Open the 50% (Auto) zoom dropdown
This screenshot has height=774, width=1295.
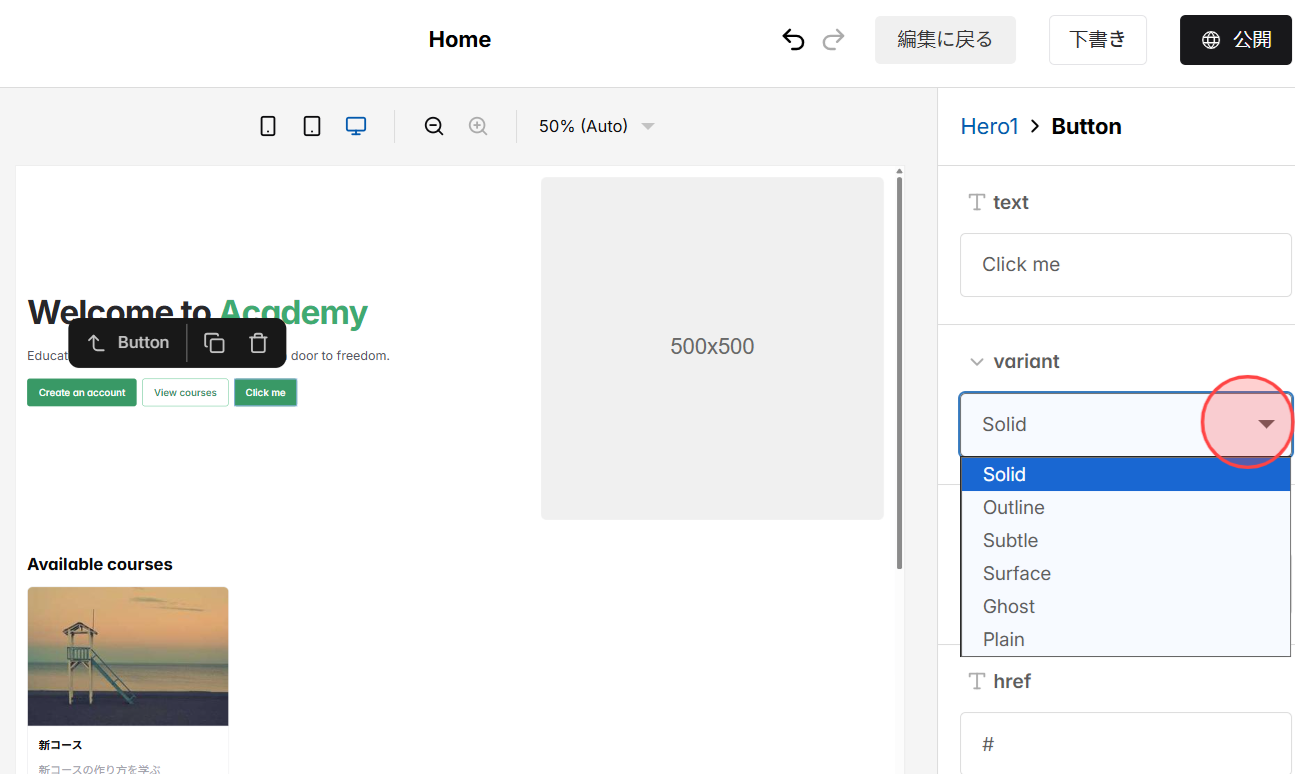596,126
